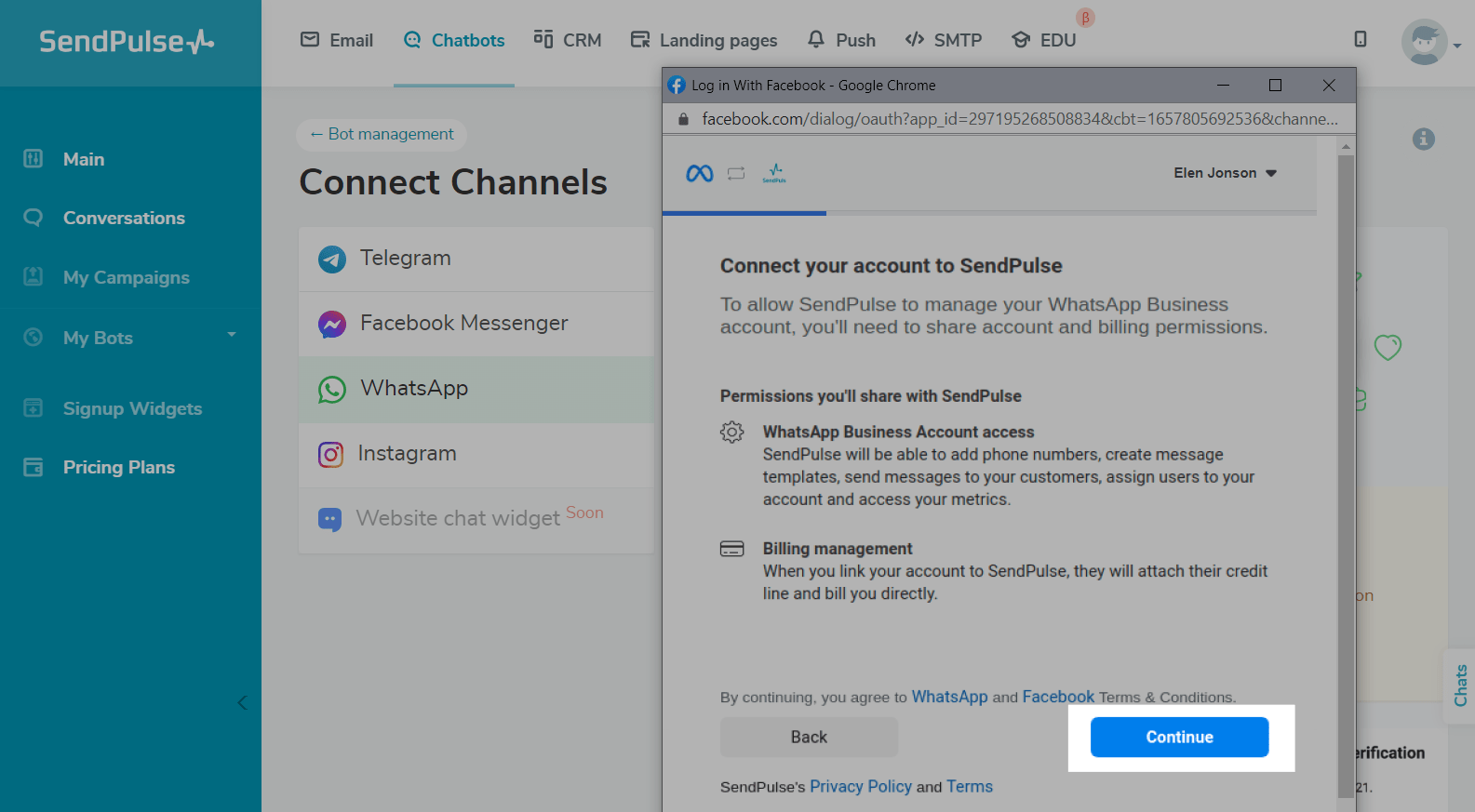The height and width of the screenshot is (812, 1475).
Task: Click the Facebook popup address bar URL
Action: pos(1019,119)
